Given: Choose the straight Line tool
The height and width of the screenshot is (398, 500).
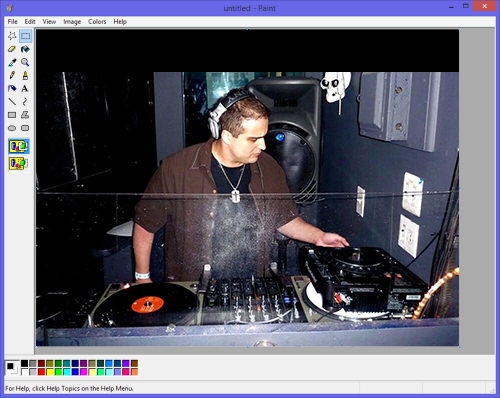Looking at the screenshot, I should [12, 102].
